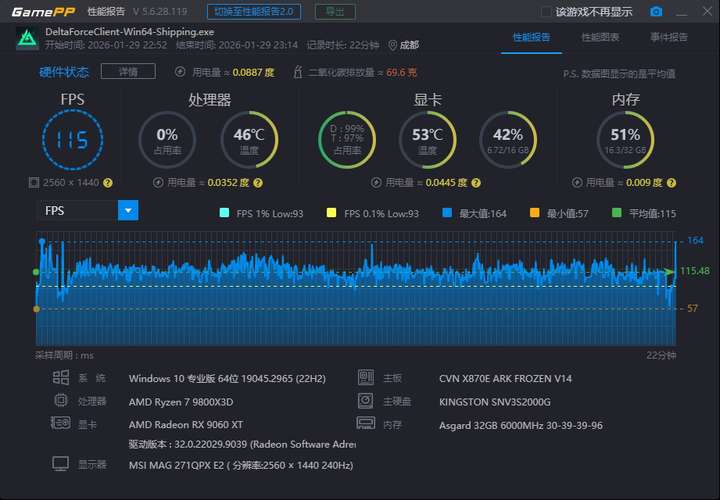
Task: Click the memory module icon
Action: coord(366,423)
